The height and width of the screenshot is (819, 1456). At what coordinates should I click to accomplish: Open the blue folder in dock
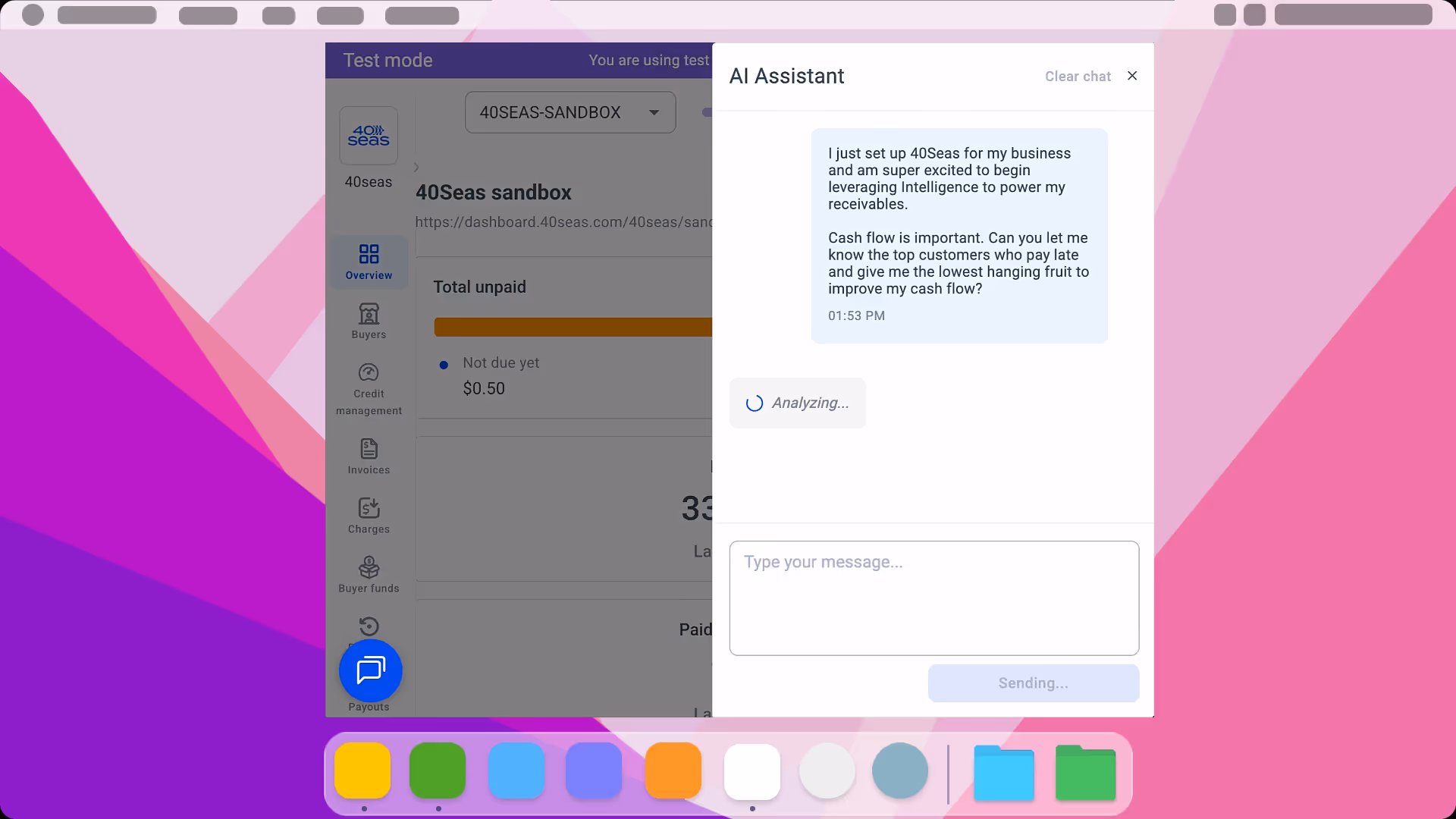(x=1003, y=773)
